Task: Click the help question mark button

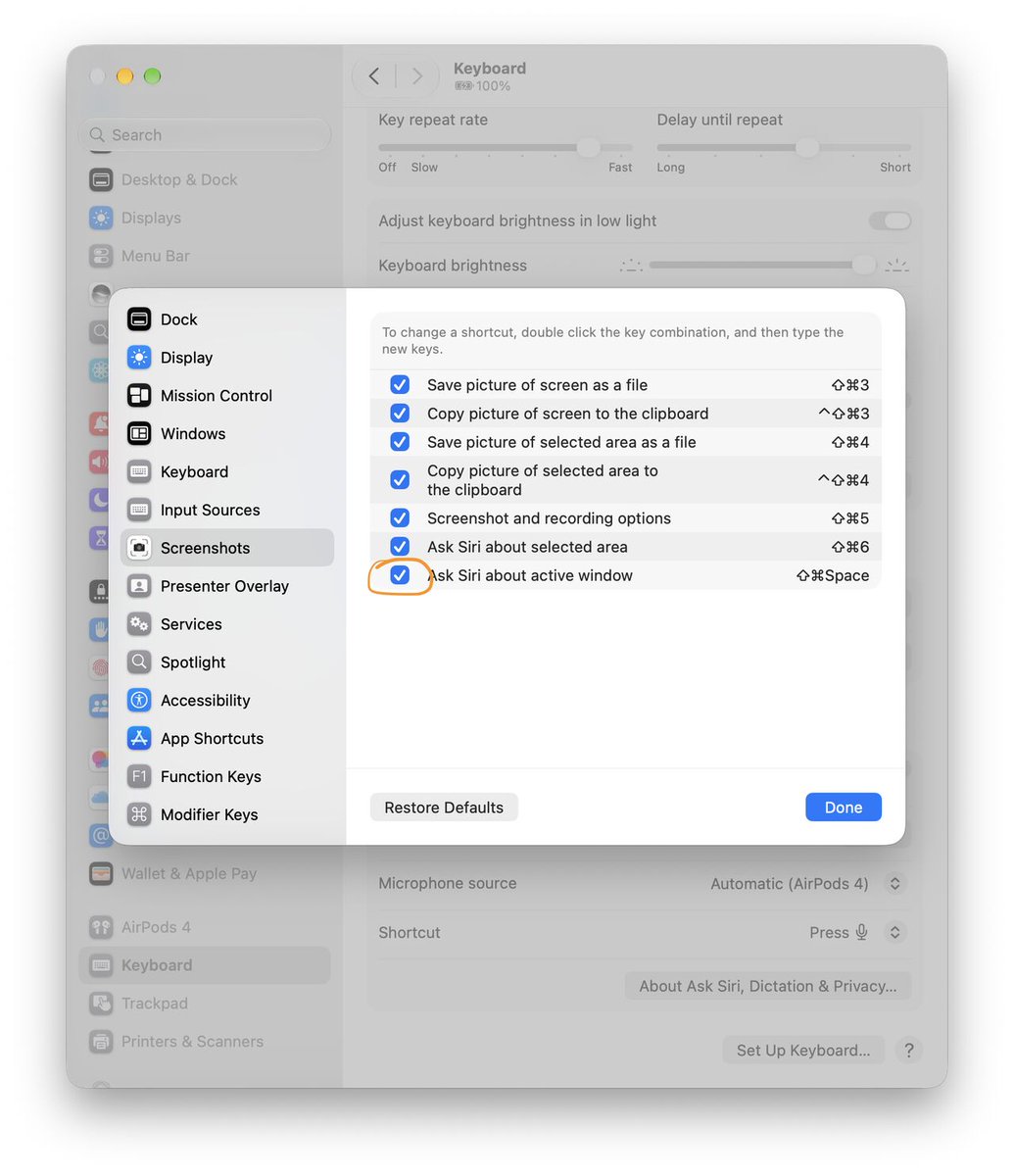Action: click(909, 1051)
